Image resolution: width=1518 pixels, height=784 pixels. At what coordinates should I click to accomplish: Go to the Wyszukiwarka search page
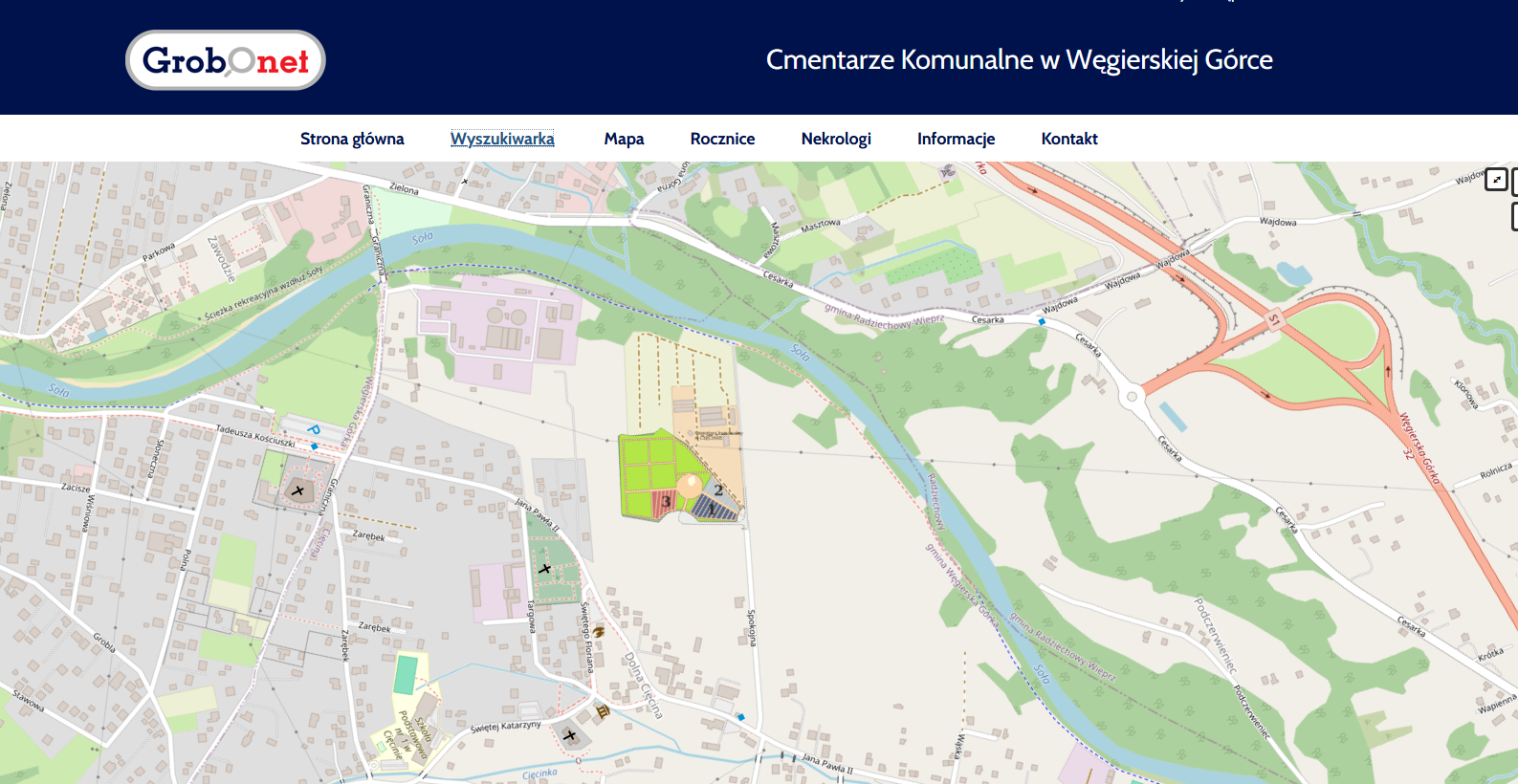tap(502, 139)
